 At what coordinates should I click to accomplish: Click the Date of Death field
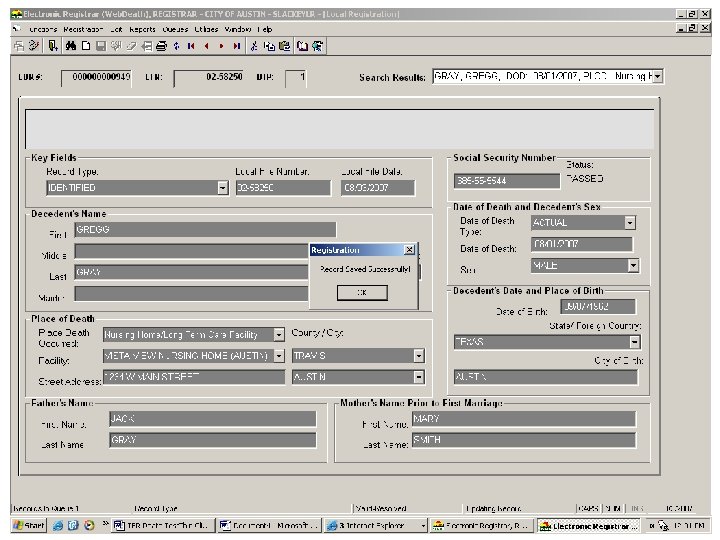(x=582, y=244)
